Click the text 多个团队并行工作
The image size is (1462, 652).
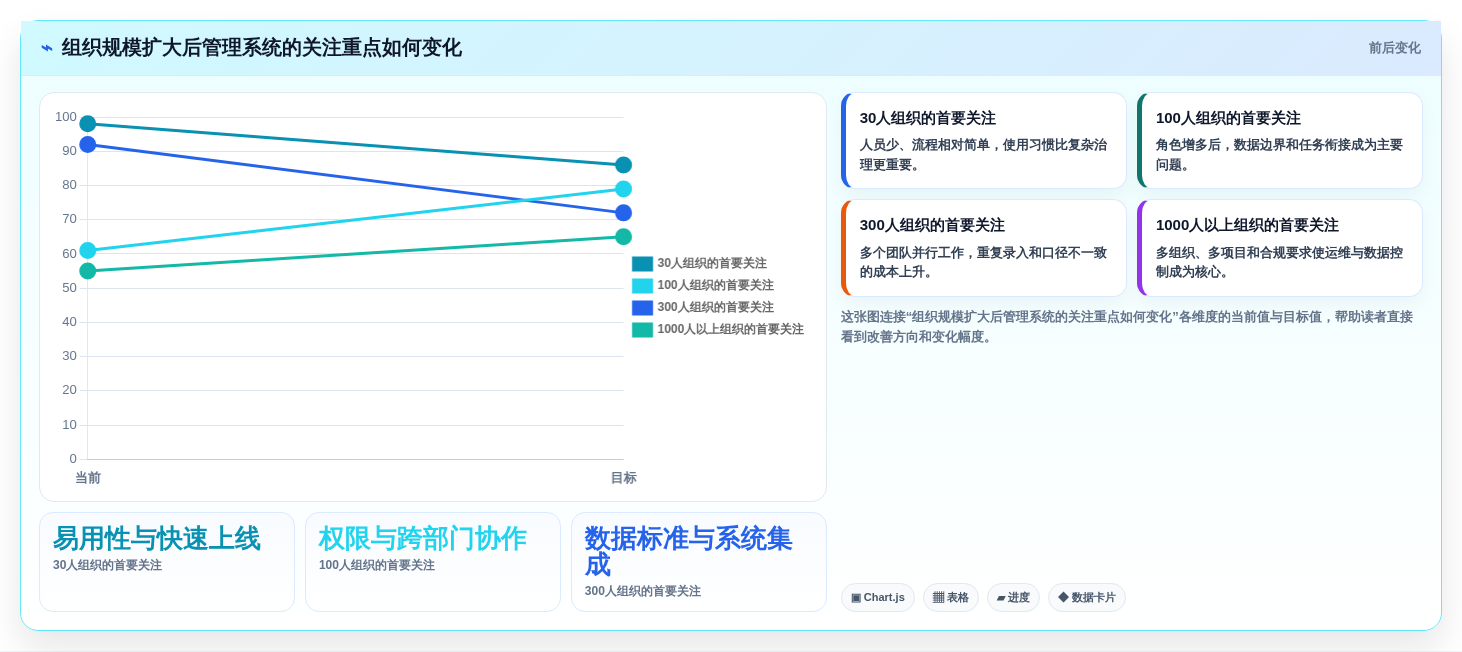[x=911, y=253]
